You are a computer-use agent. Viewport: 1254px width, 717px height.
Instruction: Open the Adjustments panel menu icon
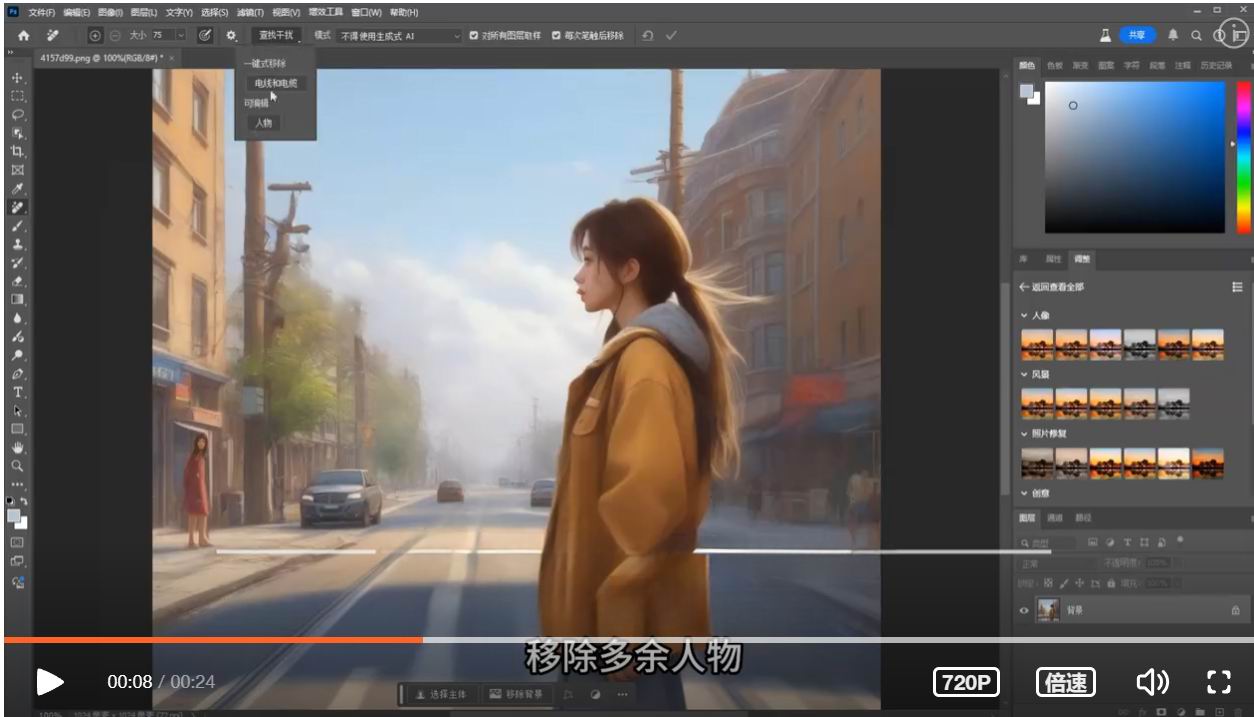(1237, 287)
